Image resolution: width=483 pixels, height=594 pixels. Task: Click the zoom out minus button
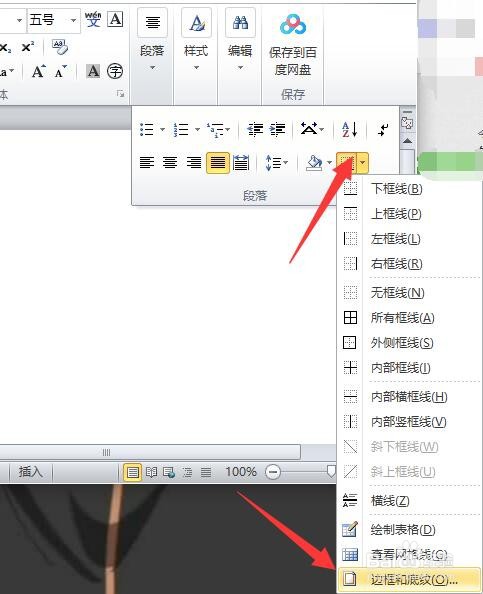tap(273, 472)
